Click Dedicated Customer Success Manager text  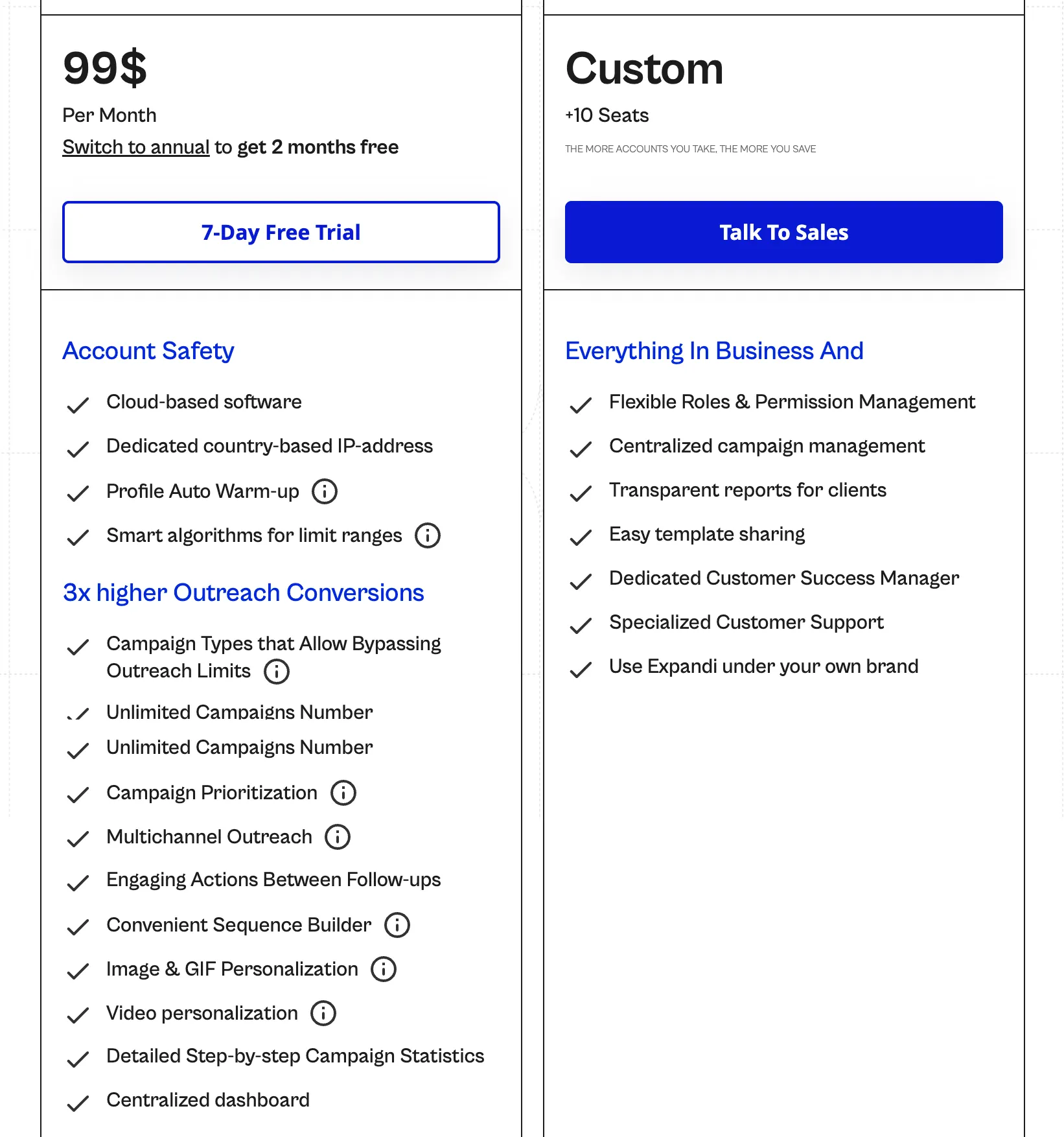[x=784, y=578]
